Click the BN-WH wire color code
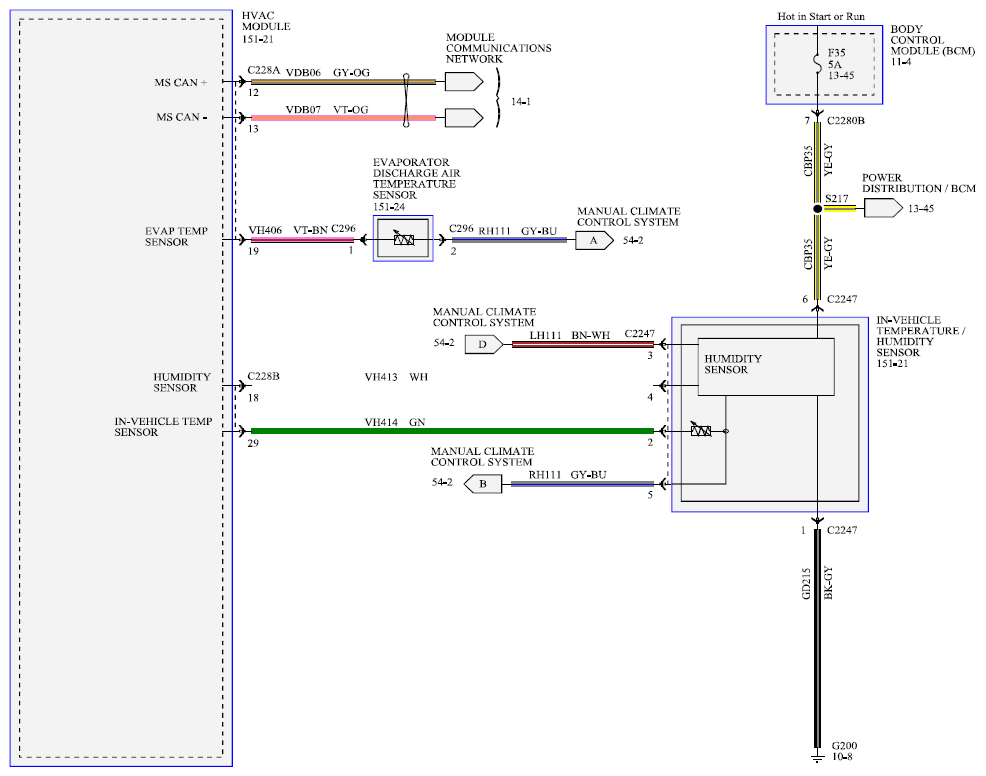The height and width of the screenshot is (776, 986). pos(590,335)
